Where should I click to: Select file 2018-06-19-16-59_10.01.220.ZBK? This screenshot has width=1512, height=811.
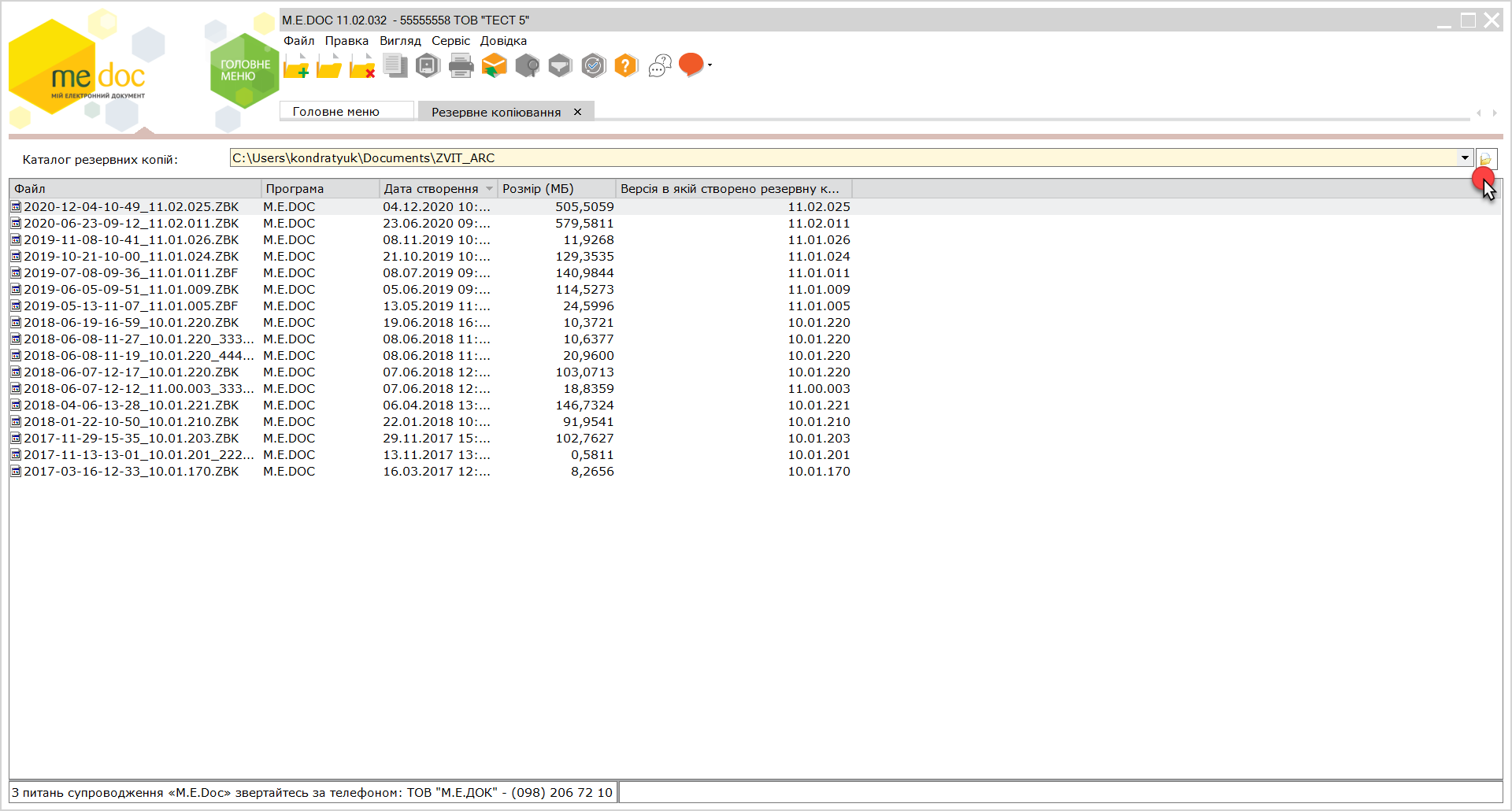131,323
